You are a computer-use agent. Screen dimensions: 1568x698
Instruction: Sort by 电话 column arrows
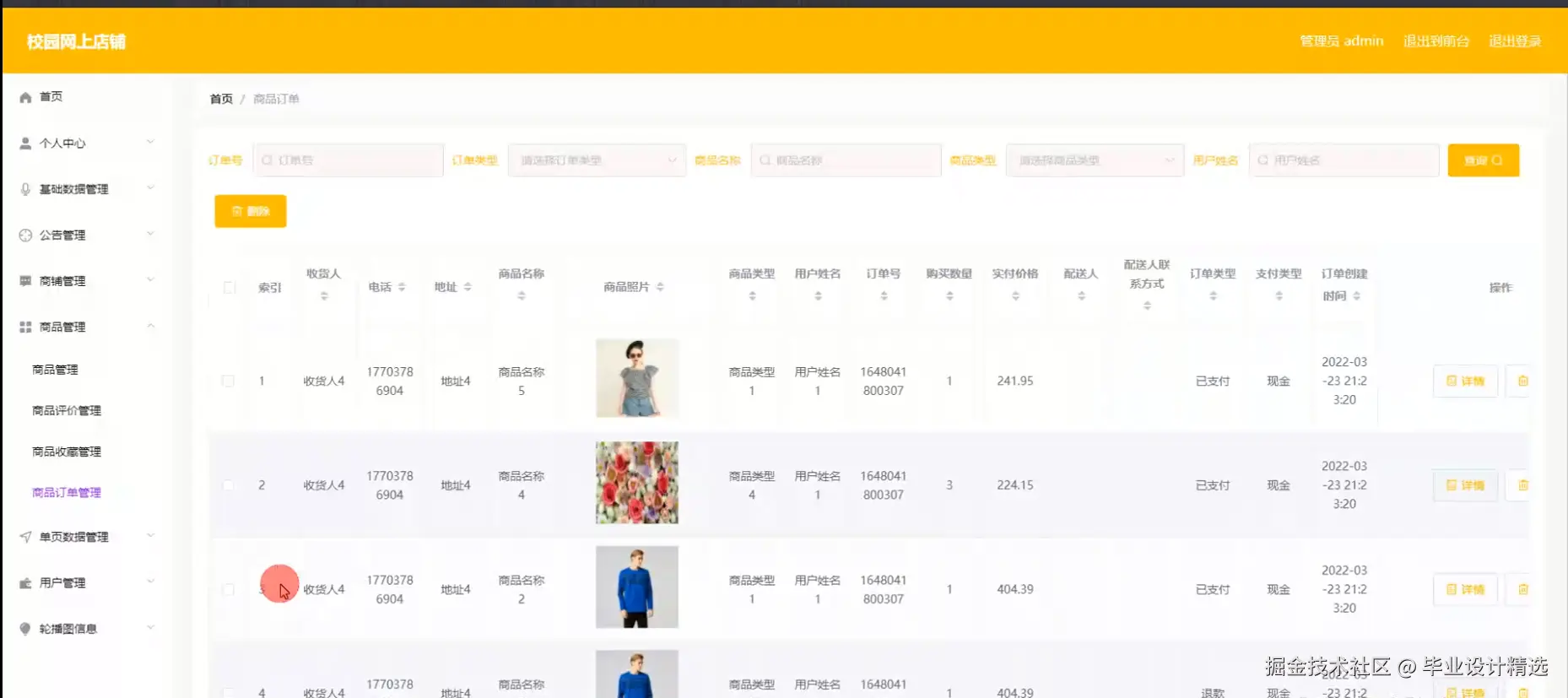(402, 287)
